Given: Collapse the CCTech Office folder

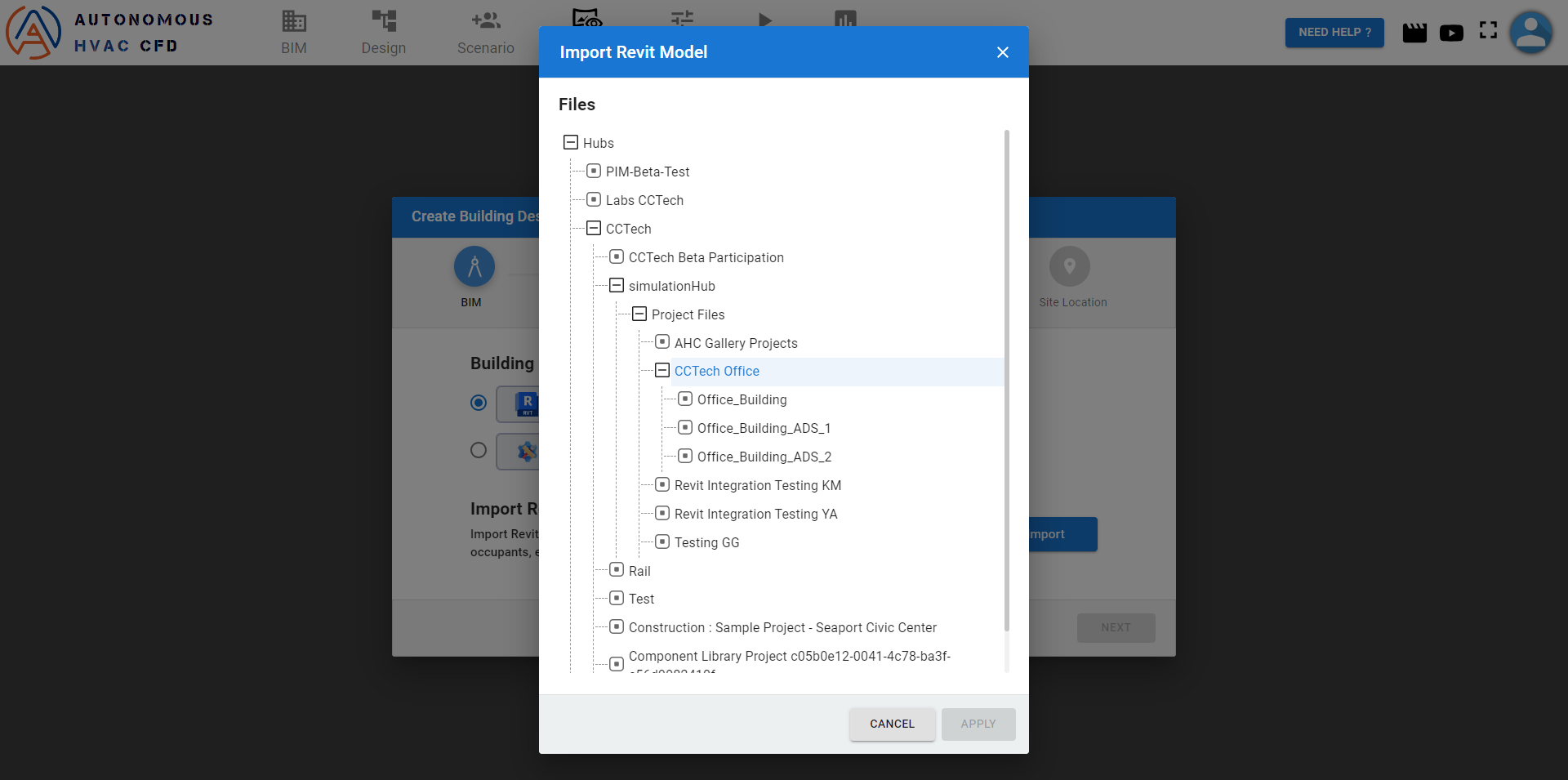Looking at the screenshot, I should point(662,371).
